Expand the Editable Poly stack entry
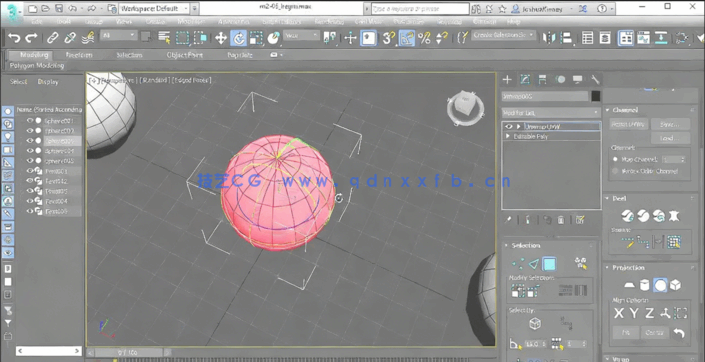The height and width of the screenshot is (362, 705). tap(509, 136)
